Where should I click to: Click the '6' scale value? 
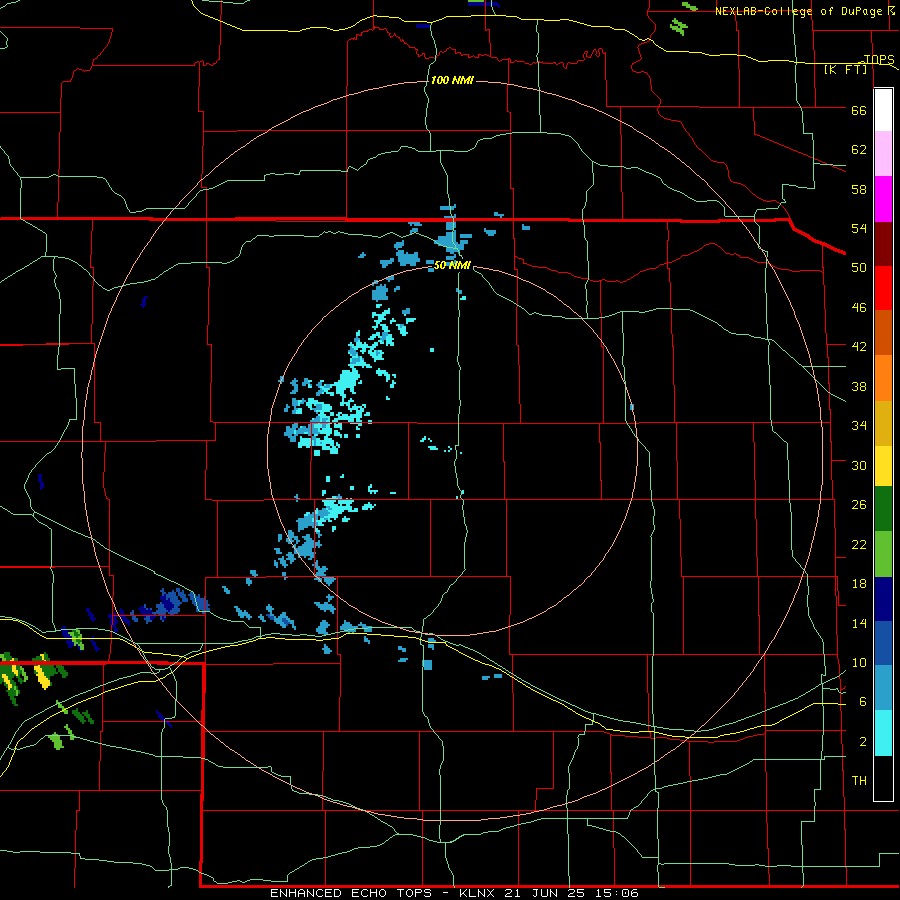[862, 701]
